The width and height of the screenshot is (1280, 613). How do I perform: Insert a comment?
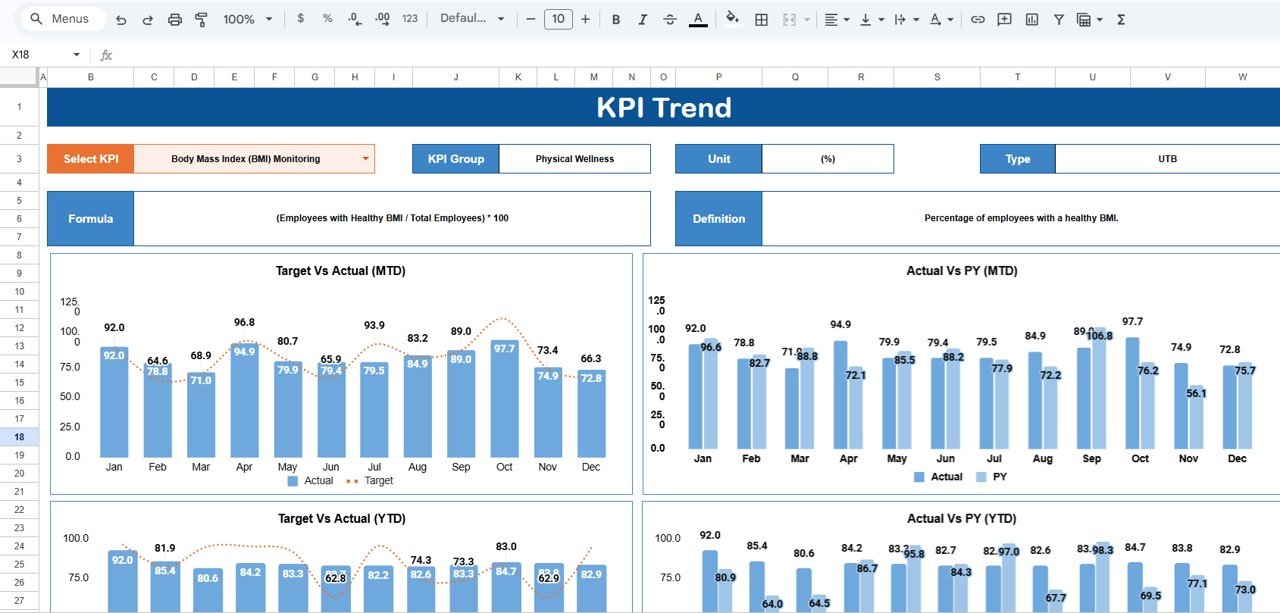pos(1003,18)
